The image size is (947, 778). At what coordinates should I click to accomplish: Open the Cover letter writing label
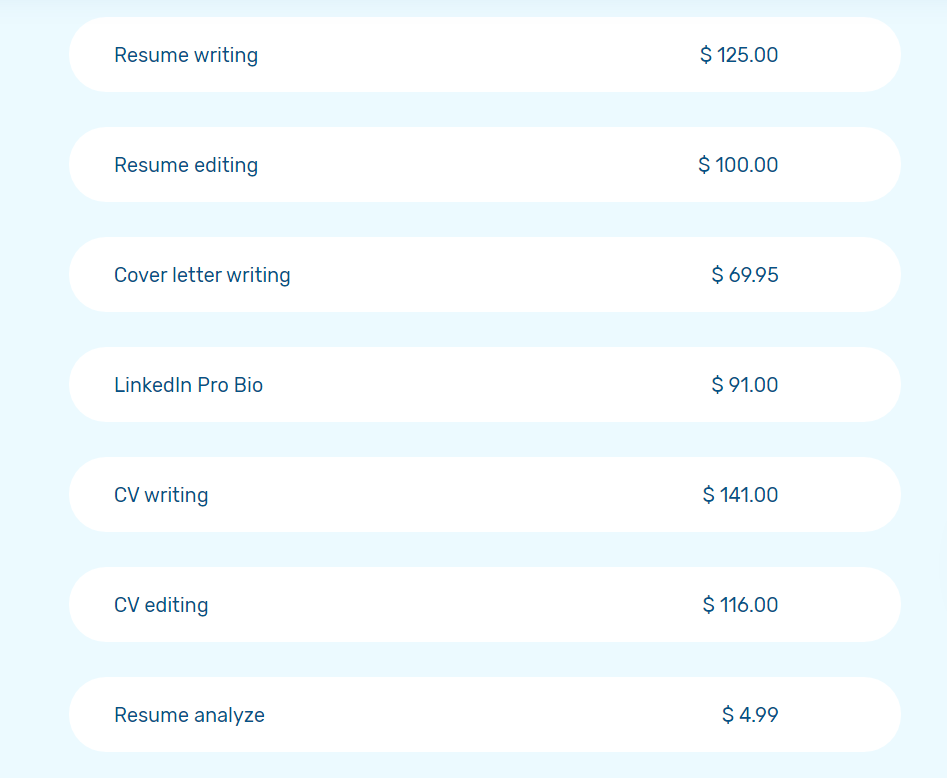click(202, 275)
